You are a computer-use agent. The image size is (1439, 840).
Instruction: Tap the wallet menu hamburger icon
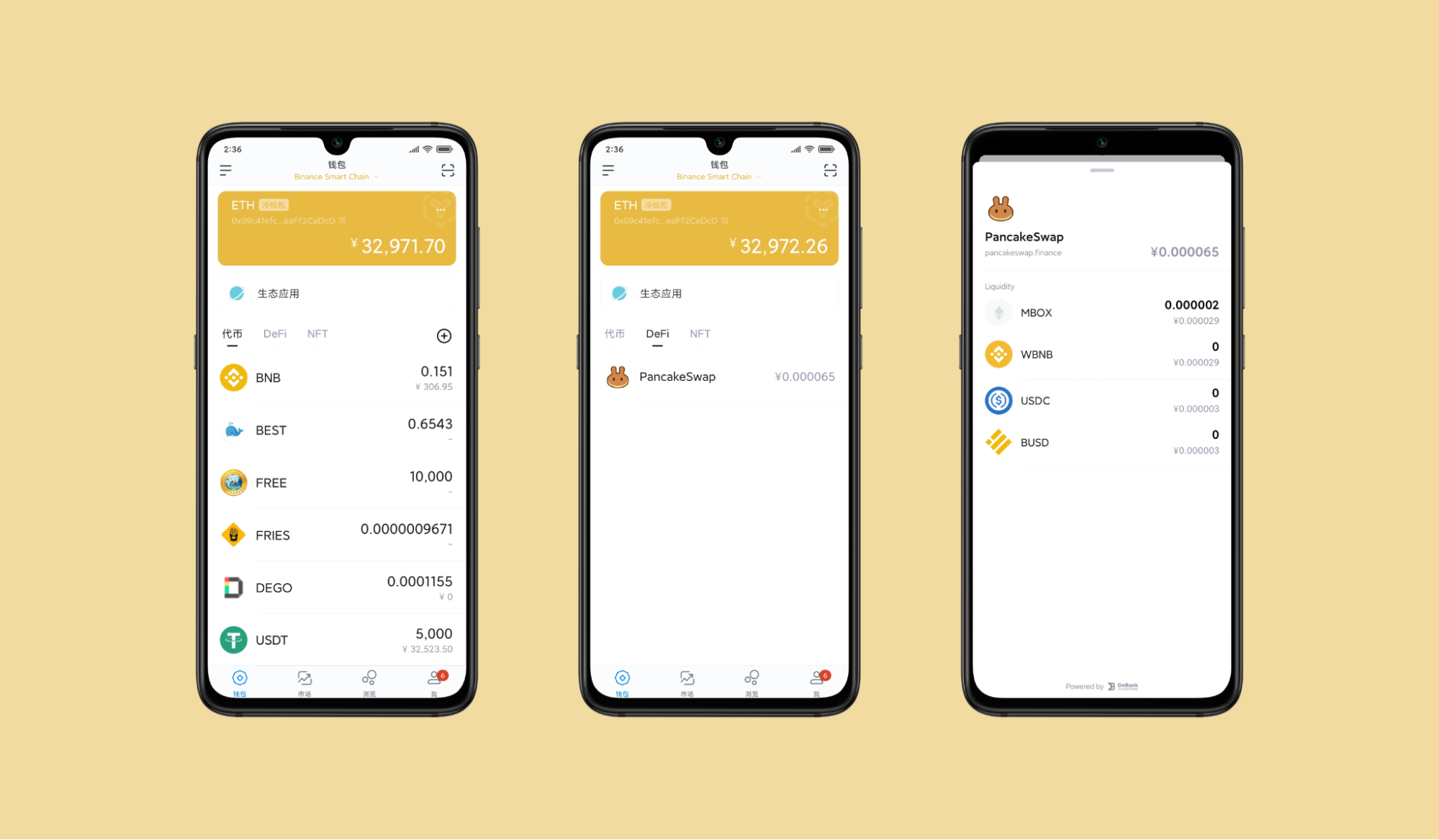pos(224,172)
